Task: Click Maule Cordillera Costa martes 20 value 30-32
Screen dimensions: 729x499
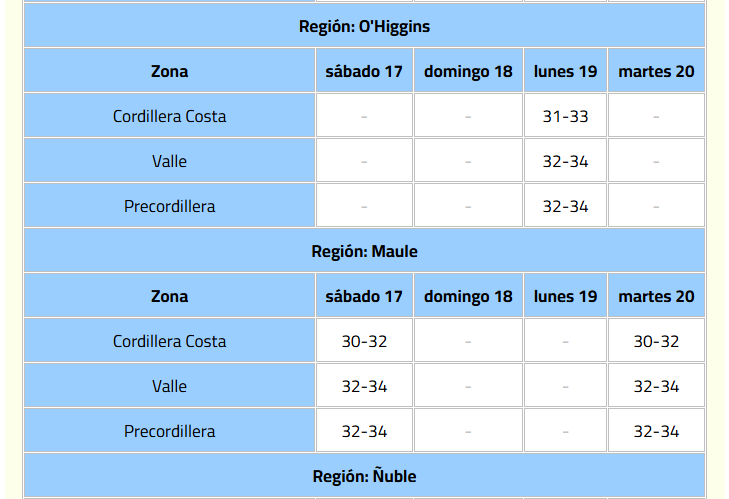Action: pos(656,341)
